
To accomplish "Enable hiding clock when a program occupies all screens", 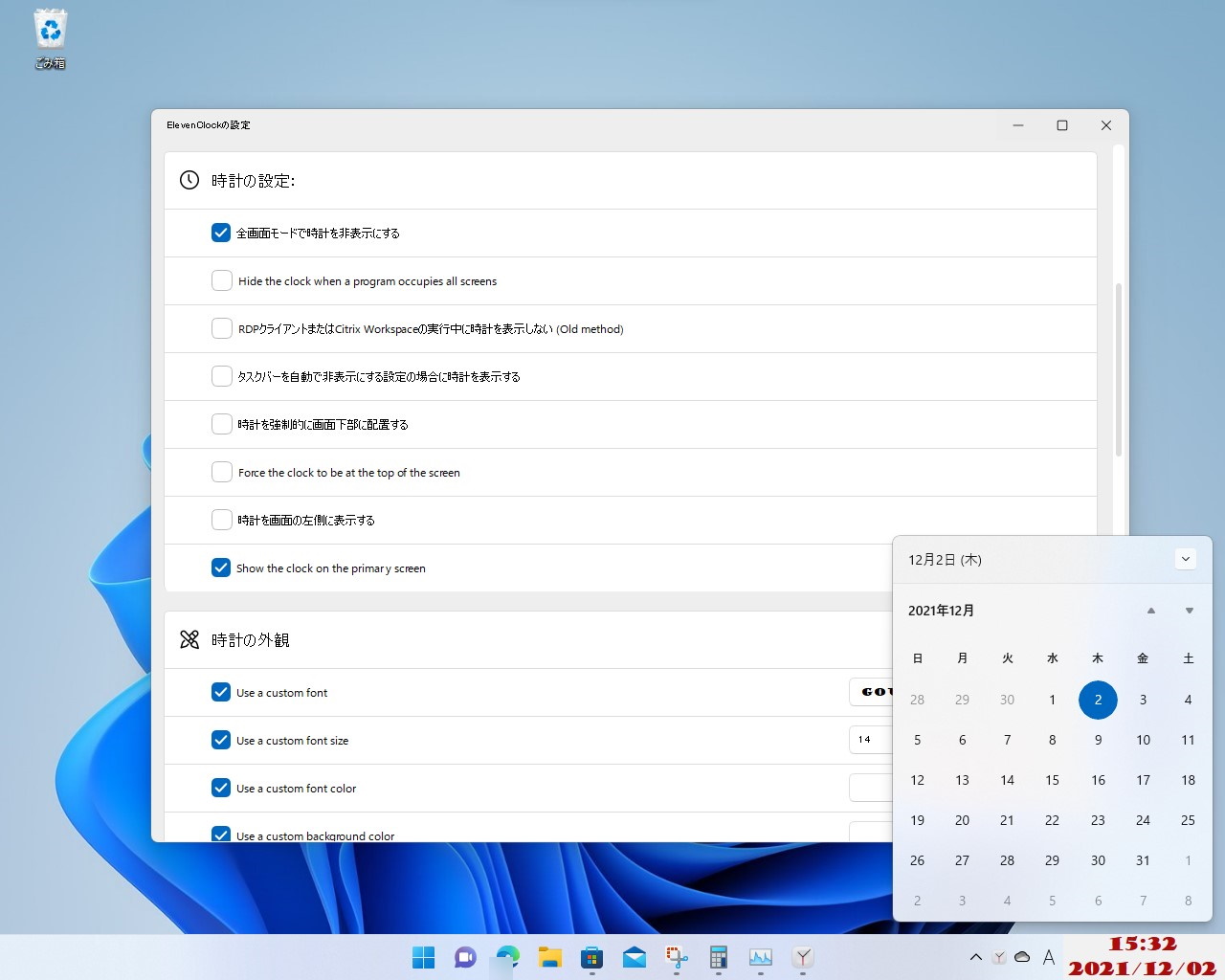I will (x=221, y=280).
